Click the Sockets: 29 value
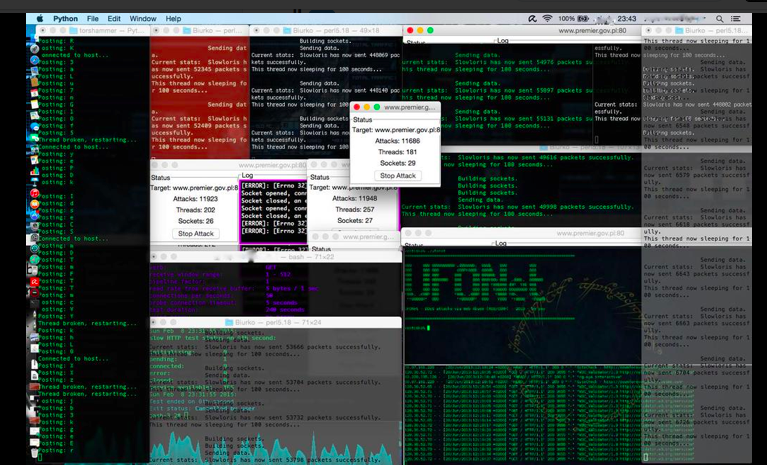Viewport: 767px width, 465px height. click(397, 163)
